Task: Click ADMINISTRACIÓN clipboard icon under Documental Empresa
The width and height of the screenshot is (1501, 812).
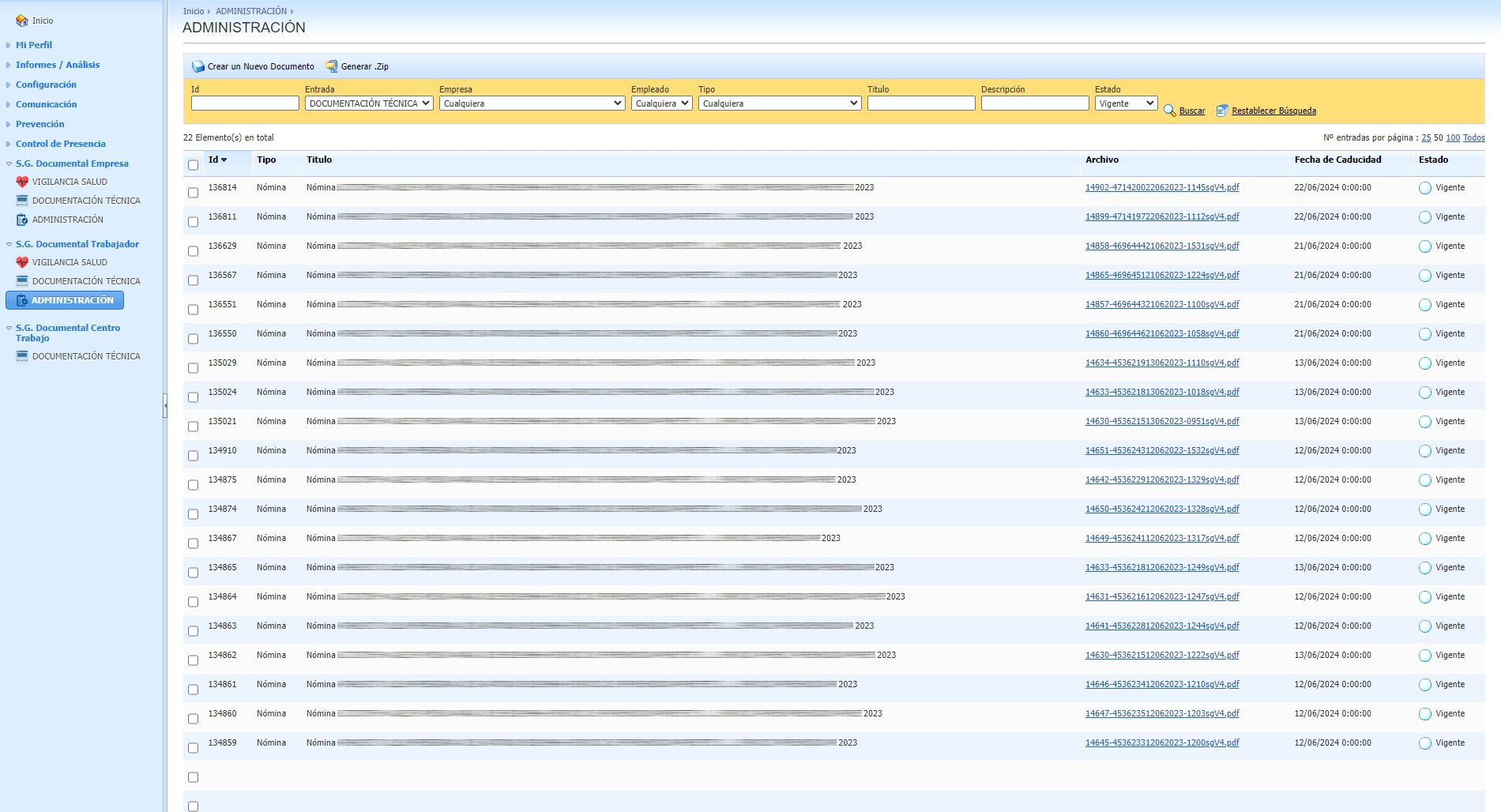Action: pos(22,220)
